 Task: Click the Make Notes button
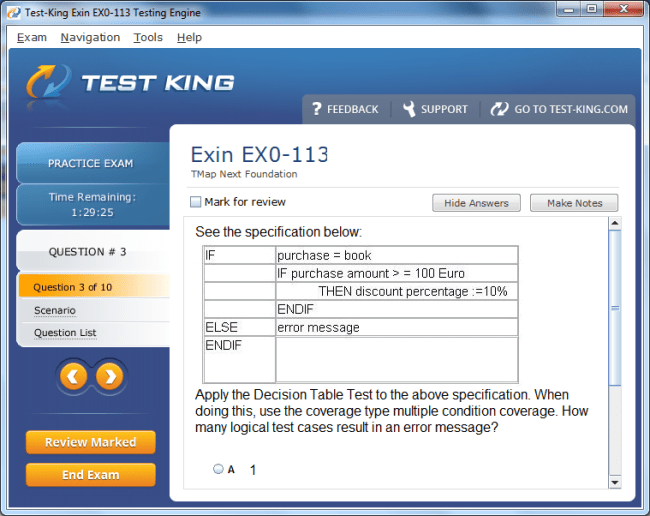(x=574, y=203)
